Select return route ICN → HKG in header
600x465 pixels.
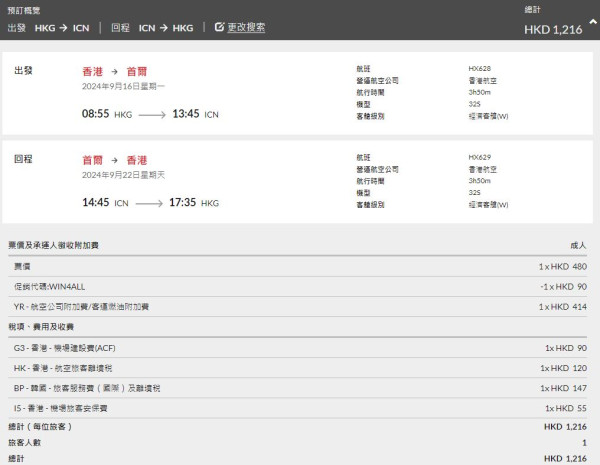[166, 28]
